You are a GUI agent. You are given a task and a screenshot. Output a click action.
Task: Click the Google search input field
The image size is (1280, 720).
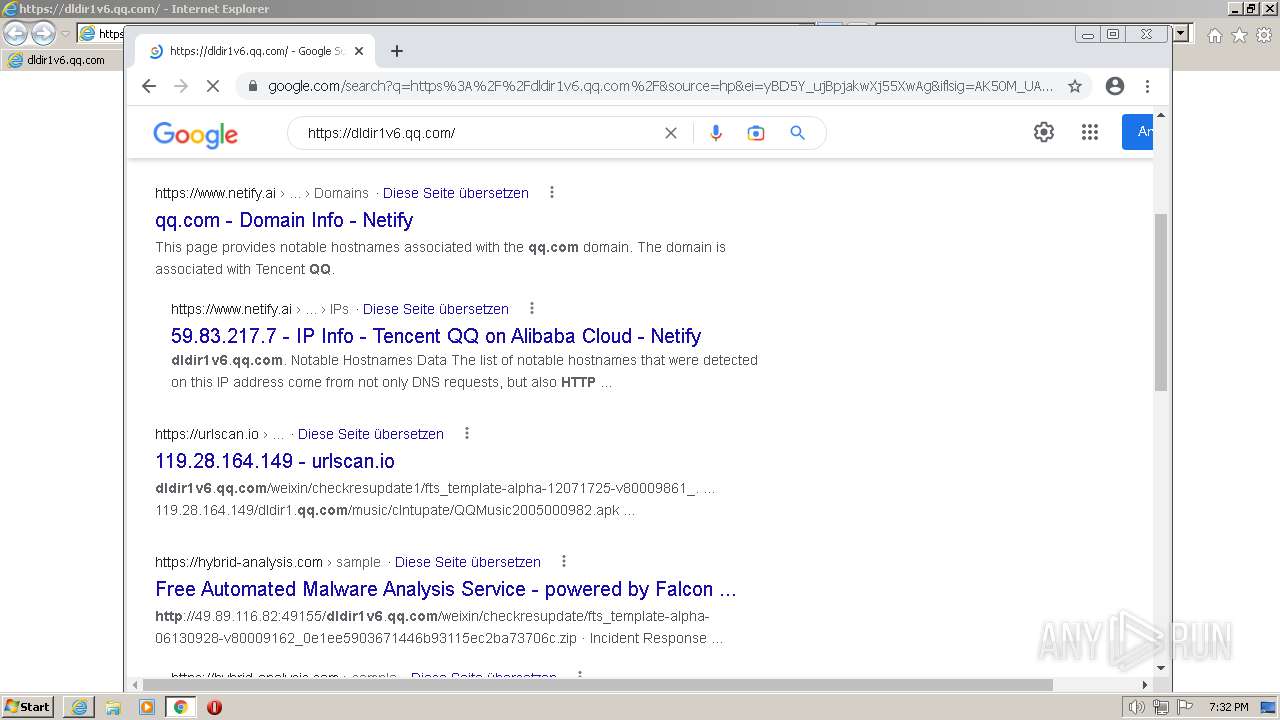480,133
